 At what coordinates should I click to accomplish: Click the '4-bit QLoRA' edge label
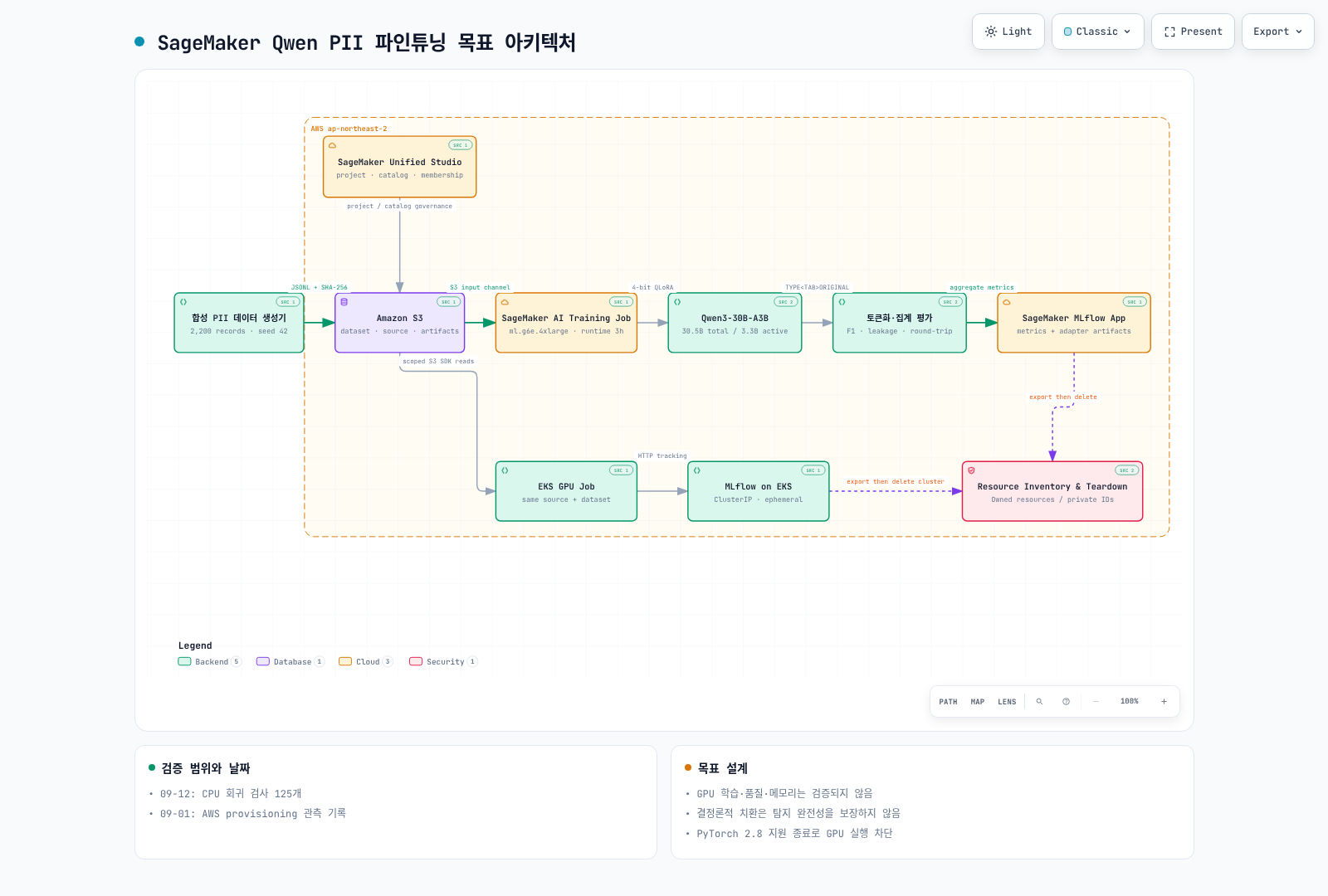click(652, 288)
